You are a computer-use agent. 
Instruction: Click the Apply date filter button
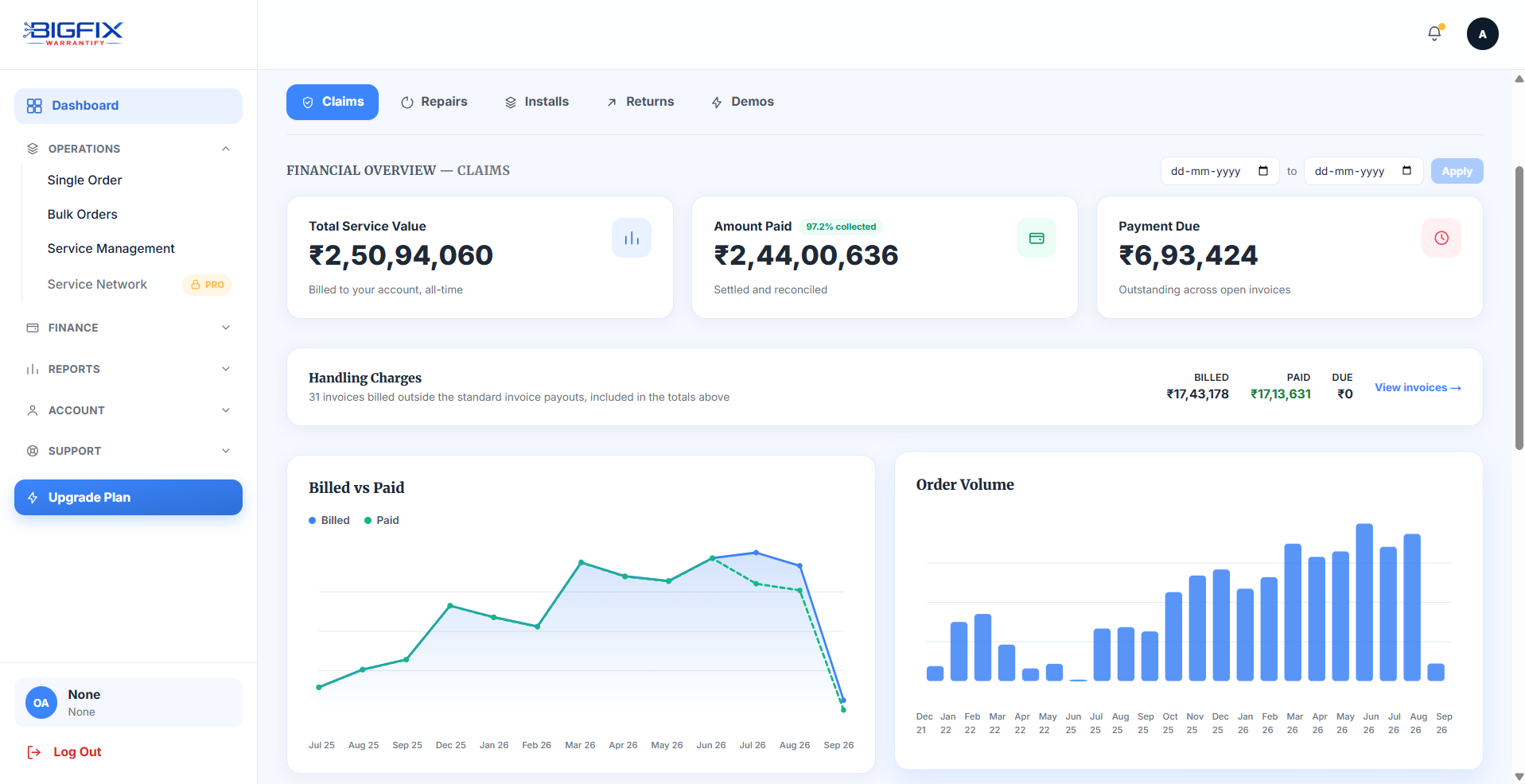1457,171
